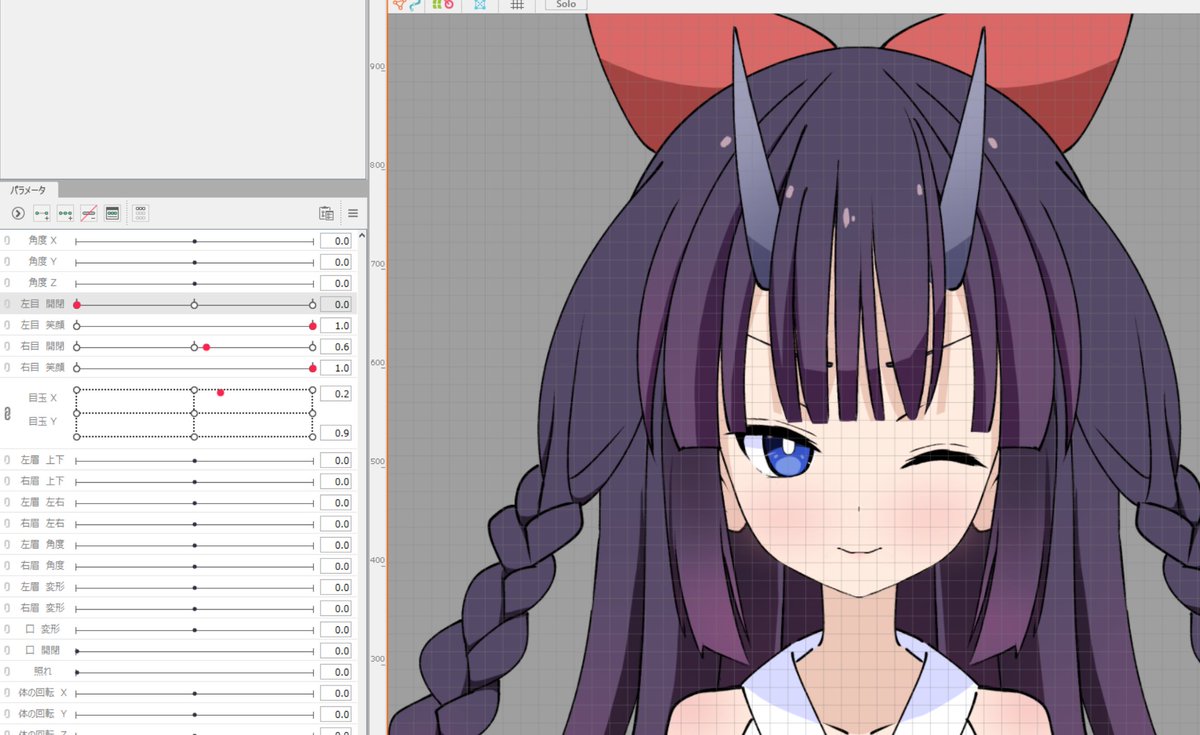Select the 右目 笑顔 parameter label

pos(42,368)
